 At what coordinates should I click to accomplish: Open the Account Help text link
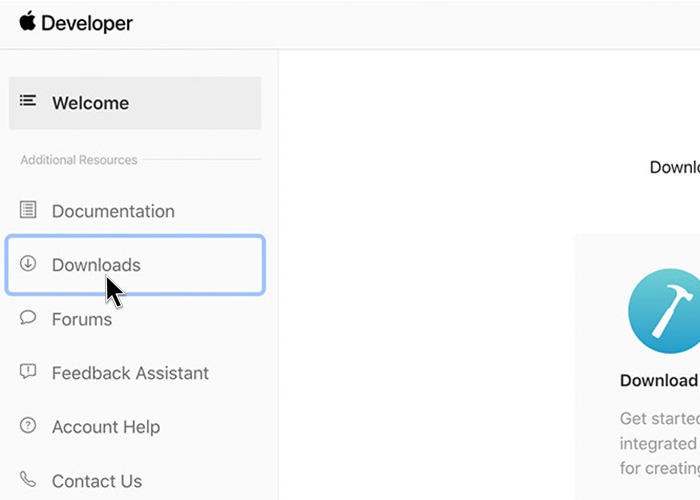pos(105,427)
